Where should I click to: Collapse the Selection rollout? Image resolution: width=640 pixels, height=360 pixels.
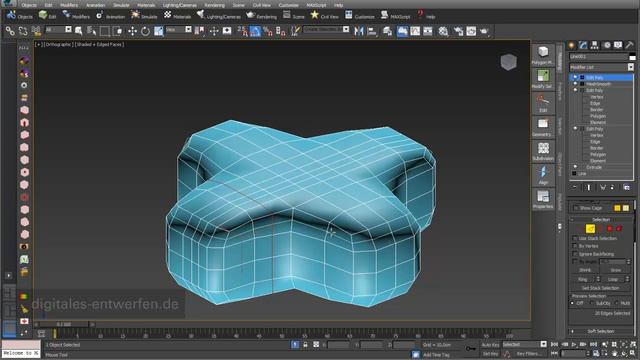pyautogui.click(x=601, y=220)
